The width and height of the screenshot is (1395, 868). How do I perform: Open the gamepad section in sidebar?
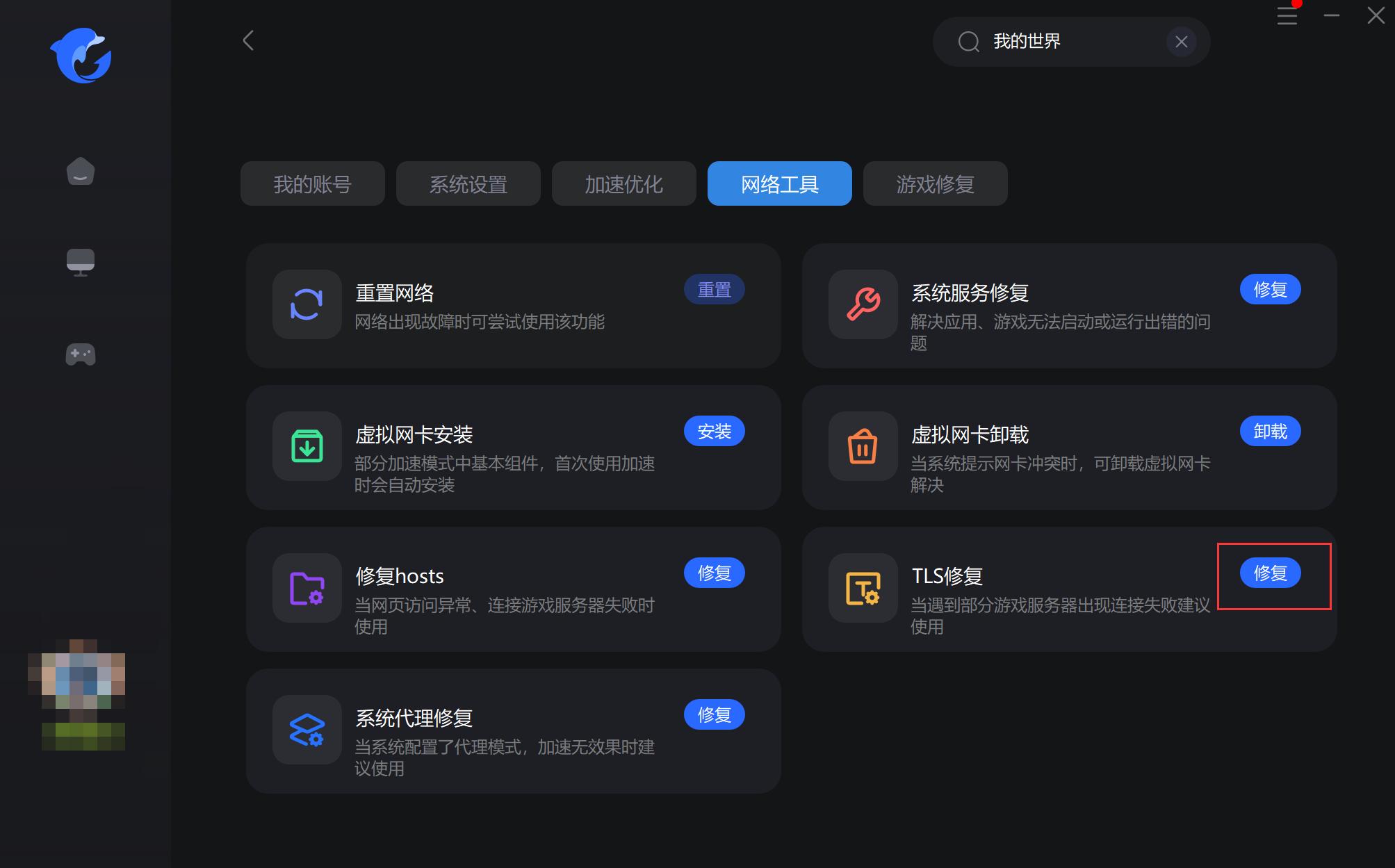click(80, 354)
